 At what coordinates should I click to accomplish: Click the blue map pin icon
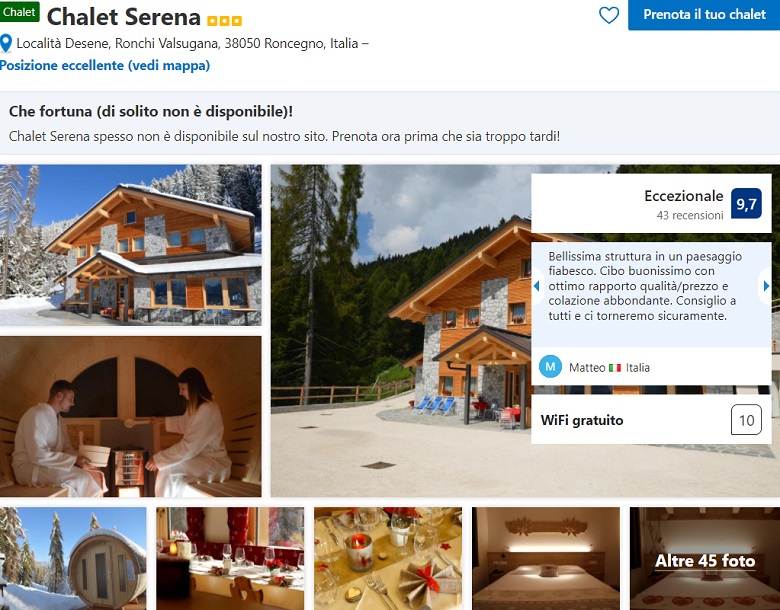[5, 43]
